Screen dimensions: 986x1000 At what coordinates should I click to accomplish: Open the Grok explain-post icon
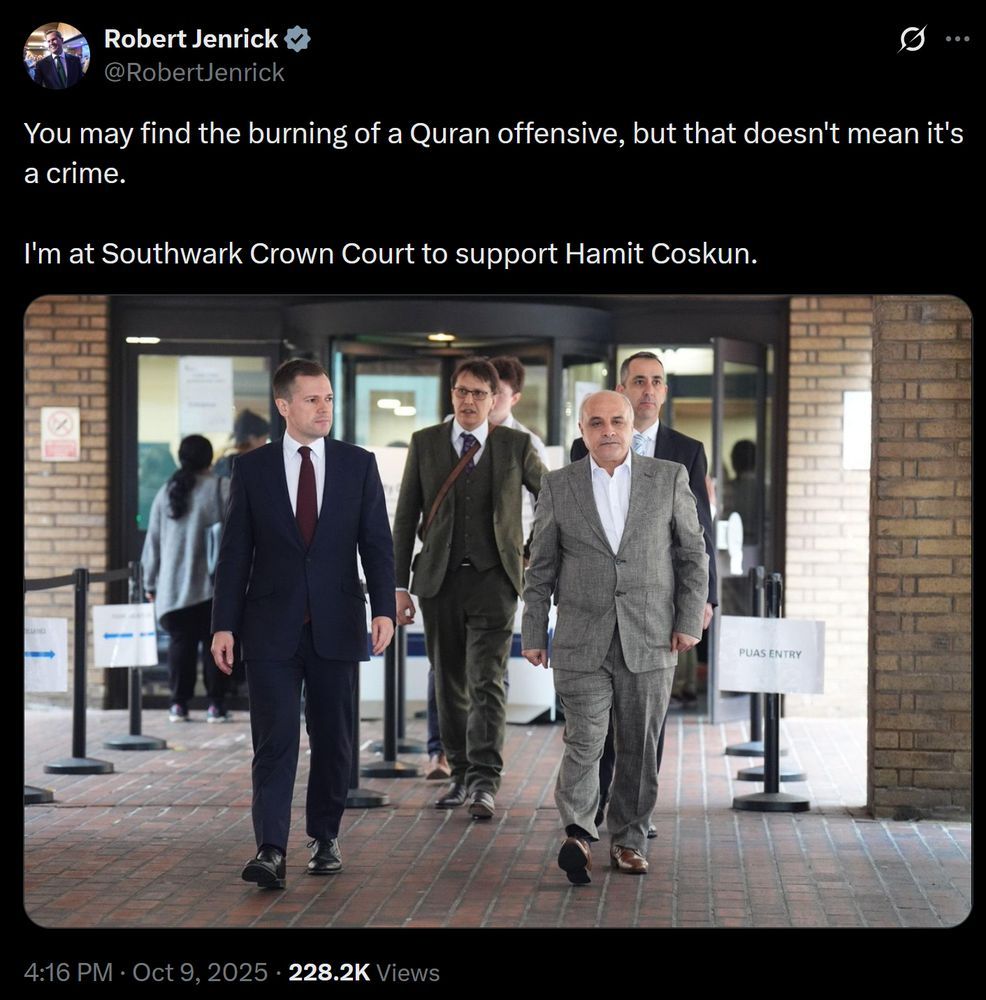[911, 40]
